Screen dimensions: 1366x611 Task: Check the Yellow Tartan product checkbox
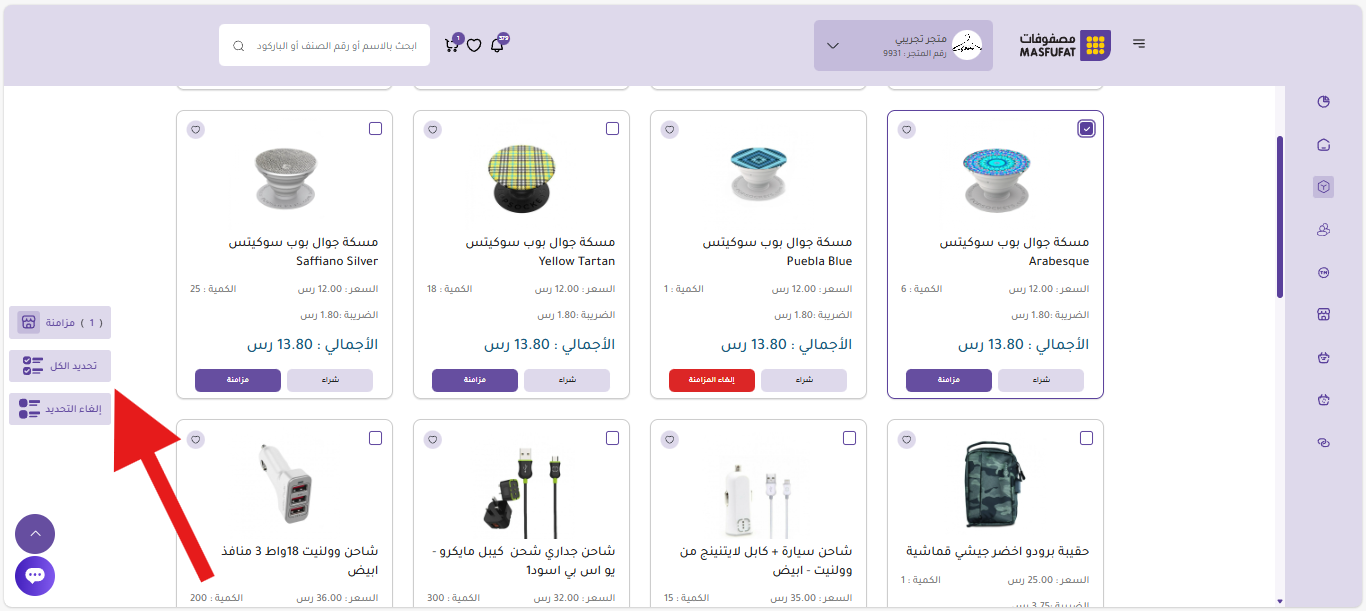point(613,129)
